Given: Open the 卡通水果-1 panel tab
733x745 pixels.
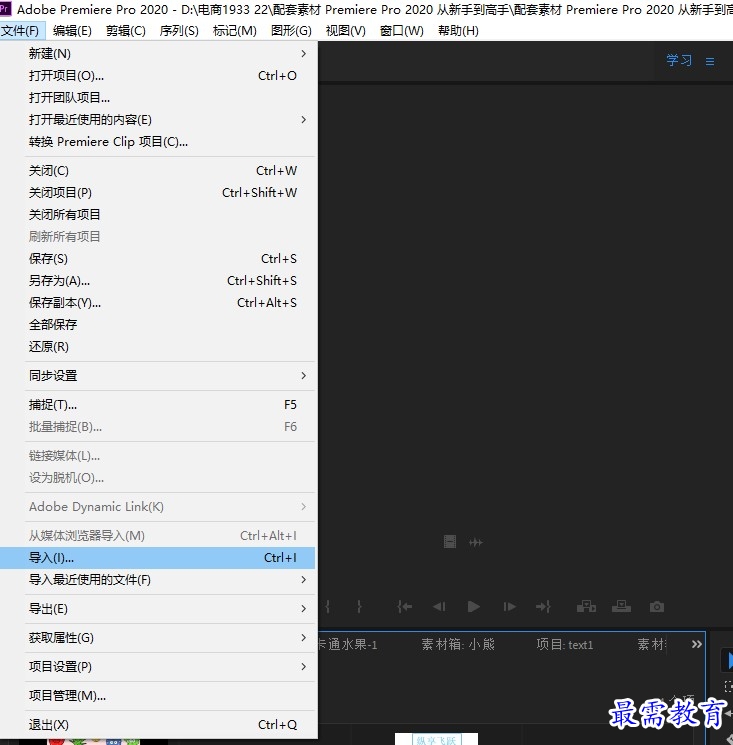Looking at the screenshot, I should click(348, 644).
